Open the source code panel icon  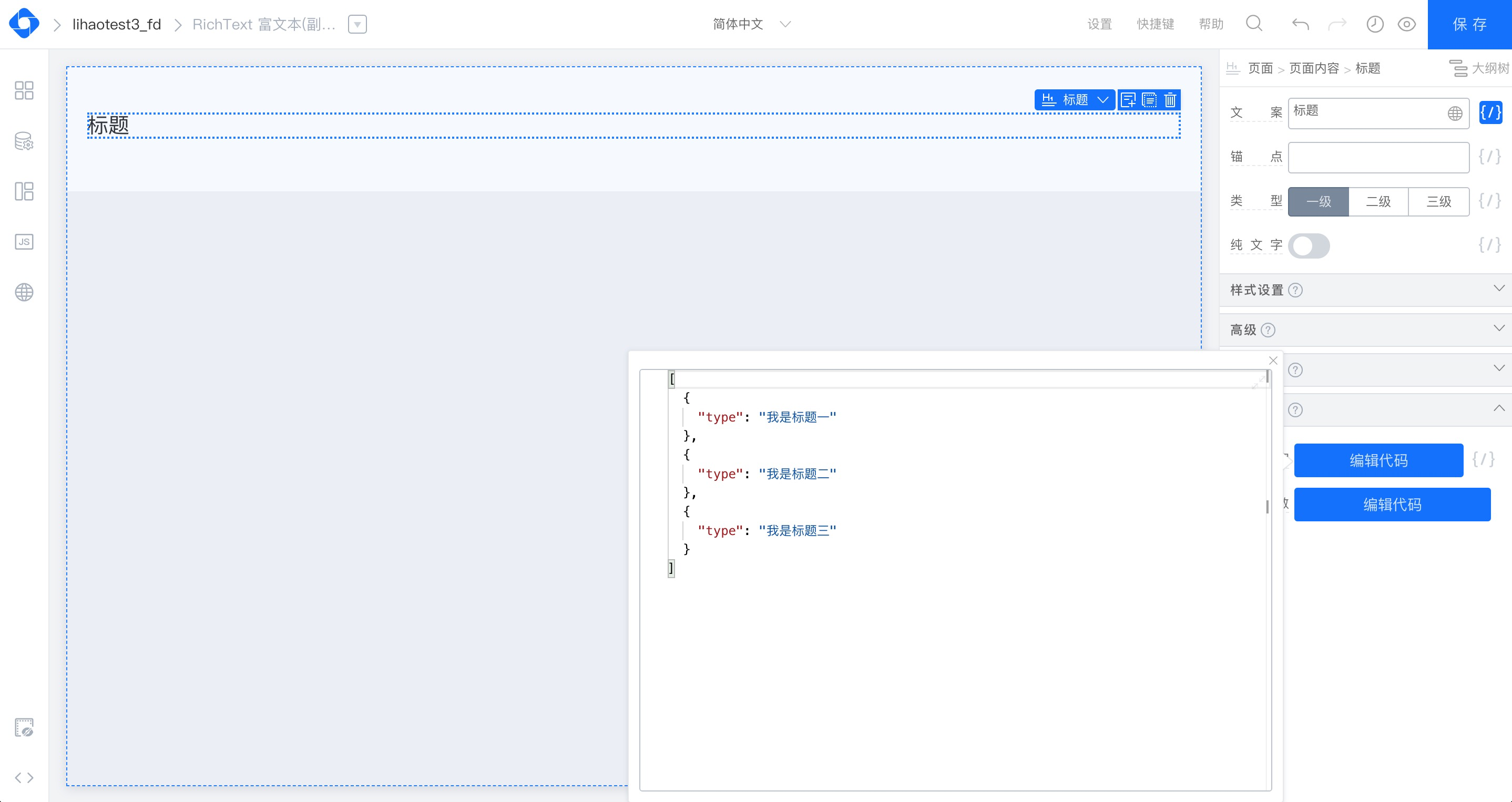point(24,777)
